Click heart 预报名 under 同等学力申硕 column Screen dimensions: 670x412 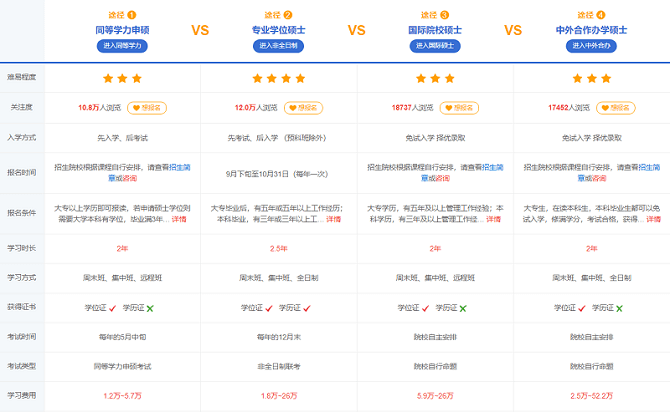(151, 105)
